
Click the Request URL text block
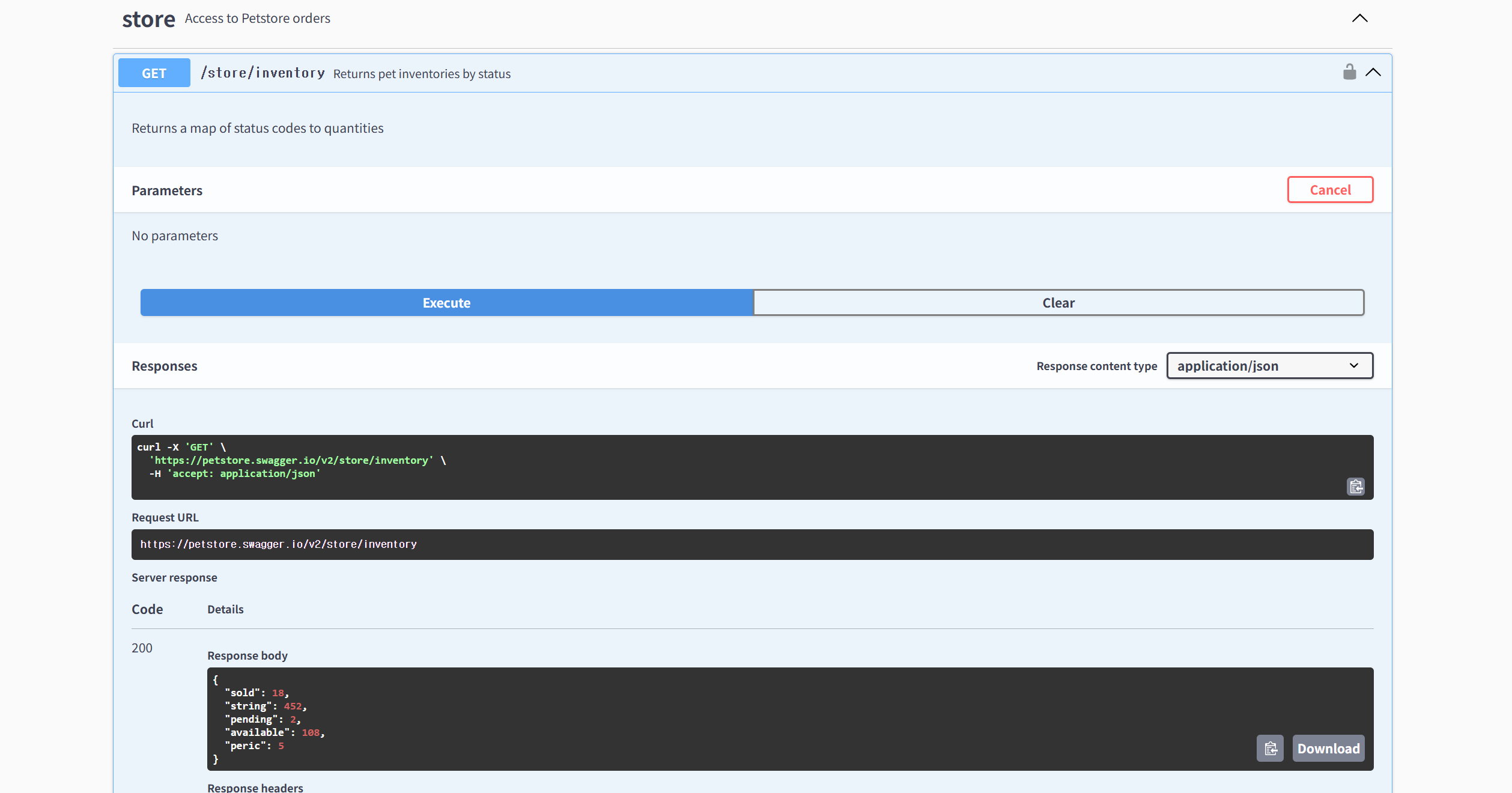[278, 544]
